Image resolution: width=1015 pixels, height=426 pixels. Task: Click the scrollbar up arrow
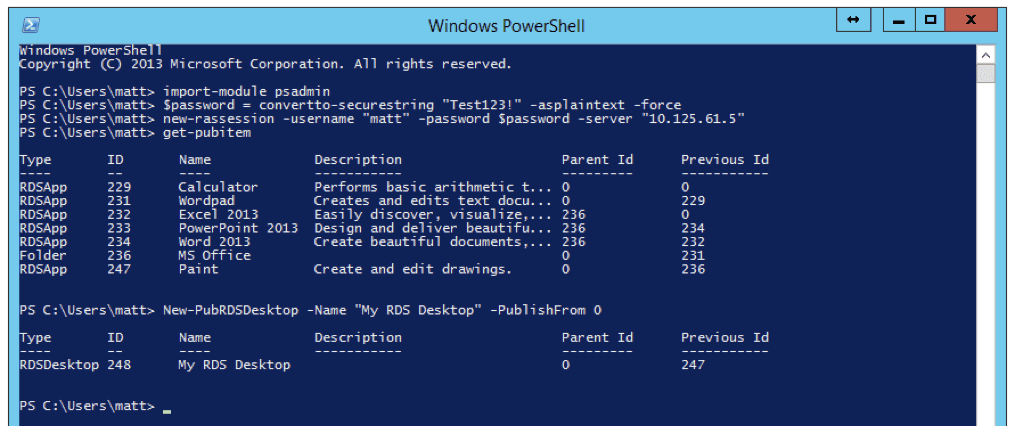pyautogui.click(x=986, y=56)
